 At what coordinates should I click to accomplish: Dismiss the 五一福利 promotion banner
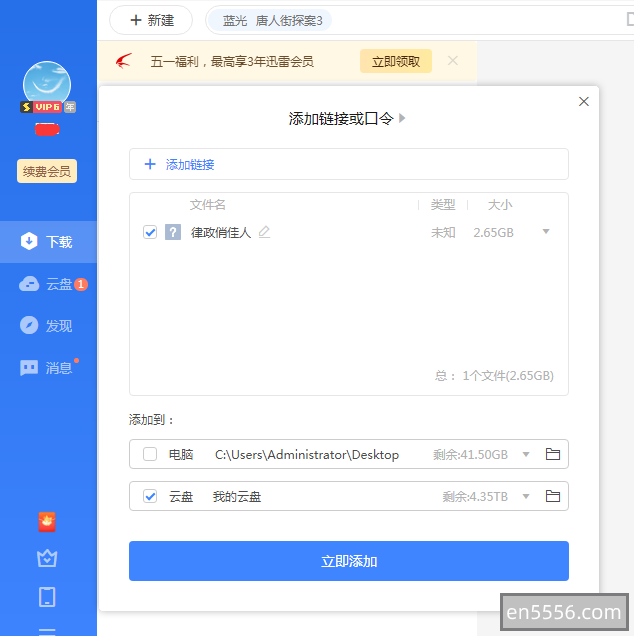coord(453,61)
